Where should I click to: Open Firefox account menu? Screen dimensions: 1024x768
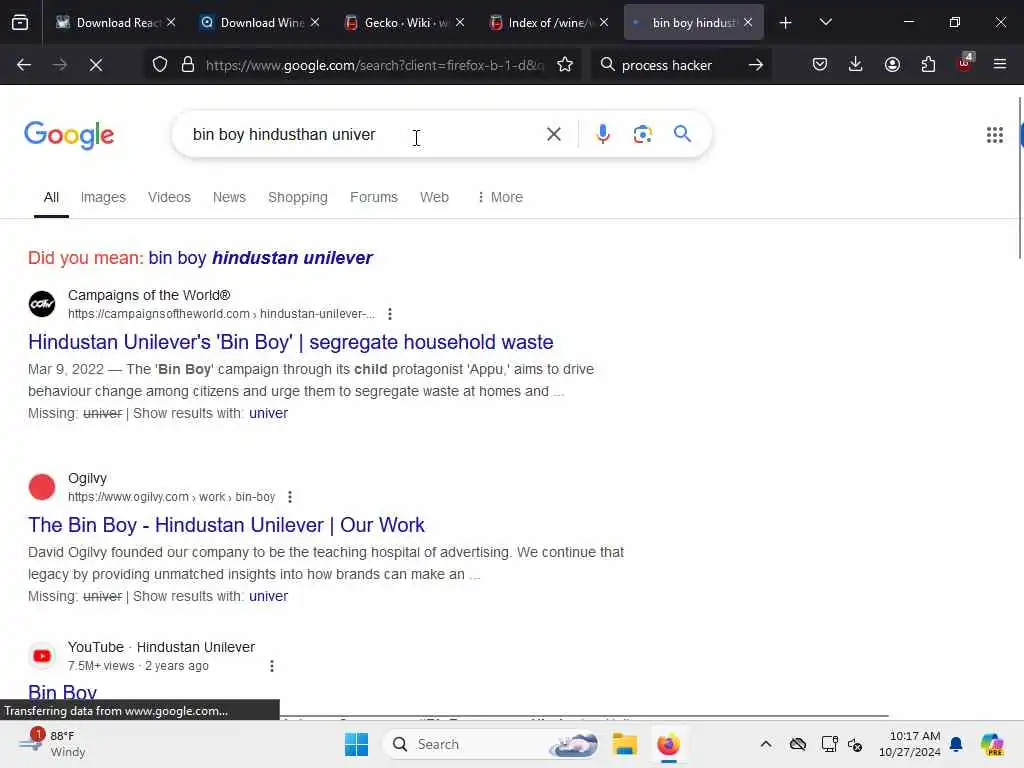coord(892,65)
